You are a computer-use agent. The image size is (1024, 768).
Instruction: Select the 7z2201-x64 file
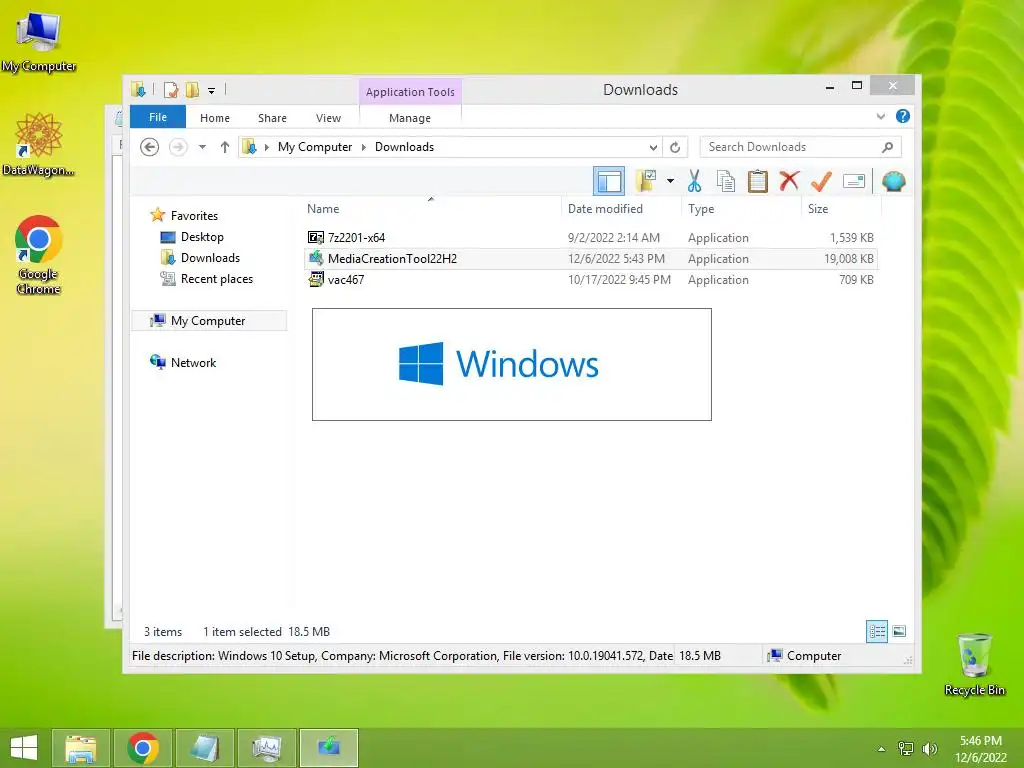(590, 238)
